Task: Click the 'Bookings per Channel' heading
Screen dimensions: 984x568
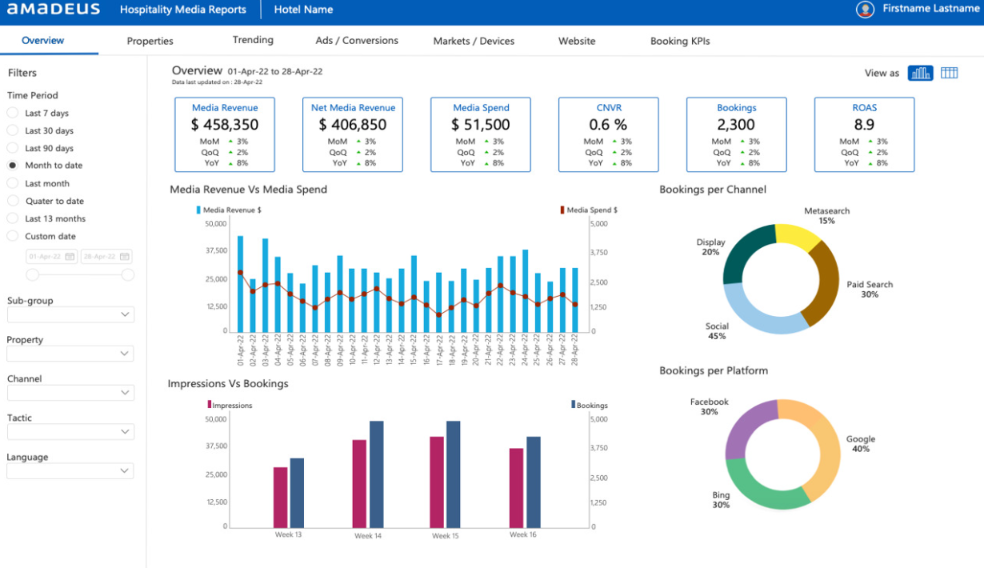Action: (713, 189)
